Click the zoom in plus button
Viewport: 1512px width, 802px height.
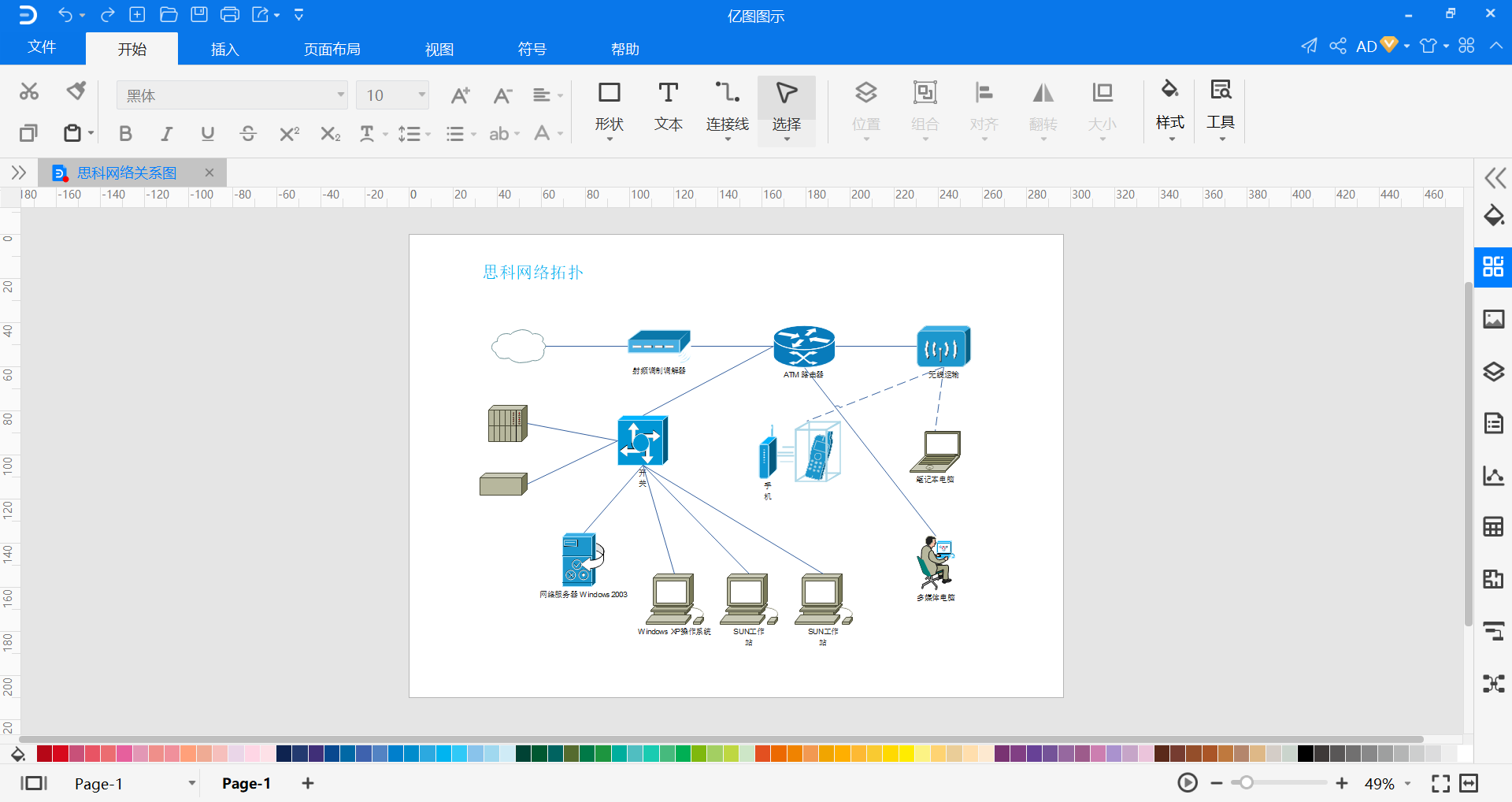(1342, 783)
